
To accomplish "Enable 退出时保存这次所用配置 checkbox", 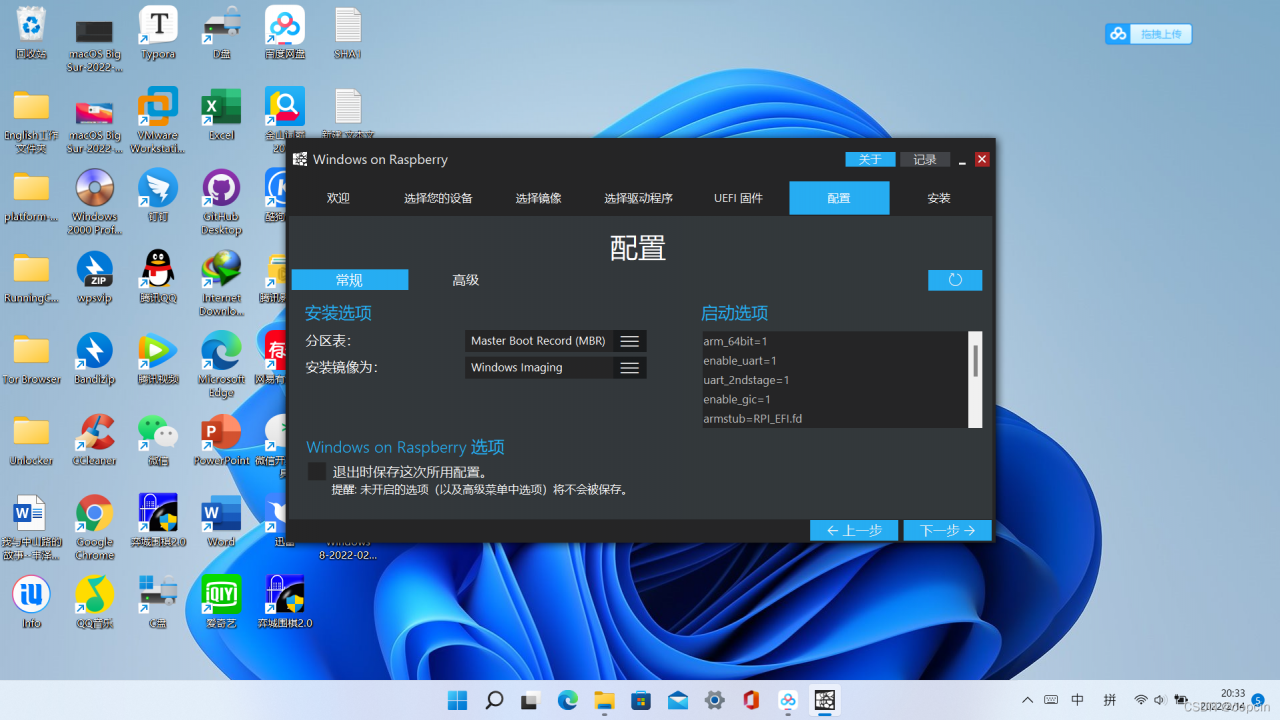I will [317, 471].
